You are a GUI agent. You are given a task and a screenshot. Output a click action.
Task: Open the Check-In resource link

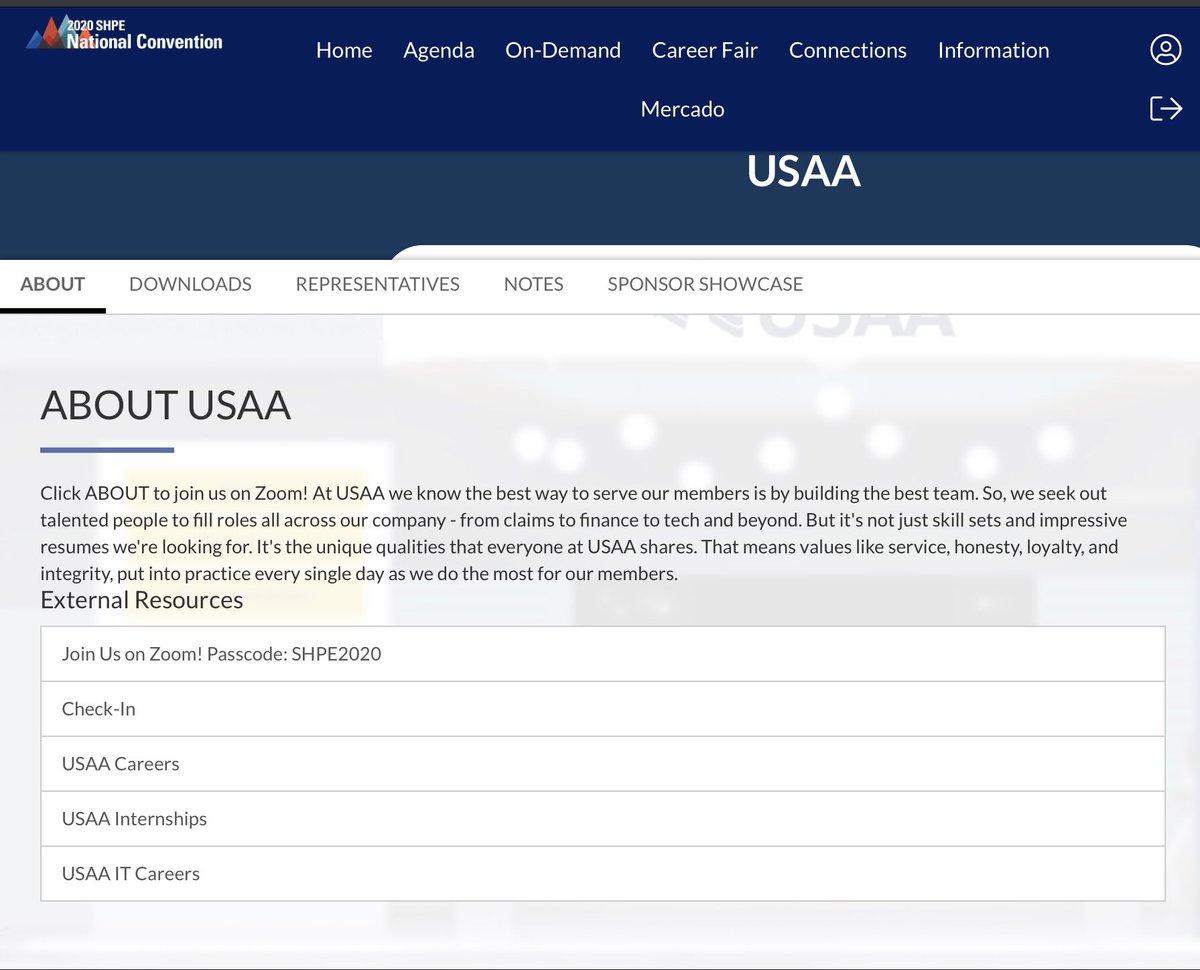tap(98, 709)
